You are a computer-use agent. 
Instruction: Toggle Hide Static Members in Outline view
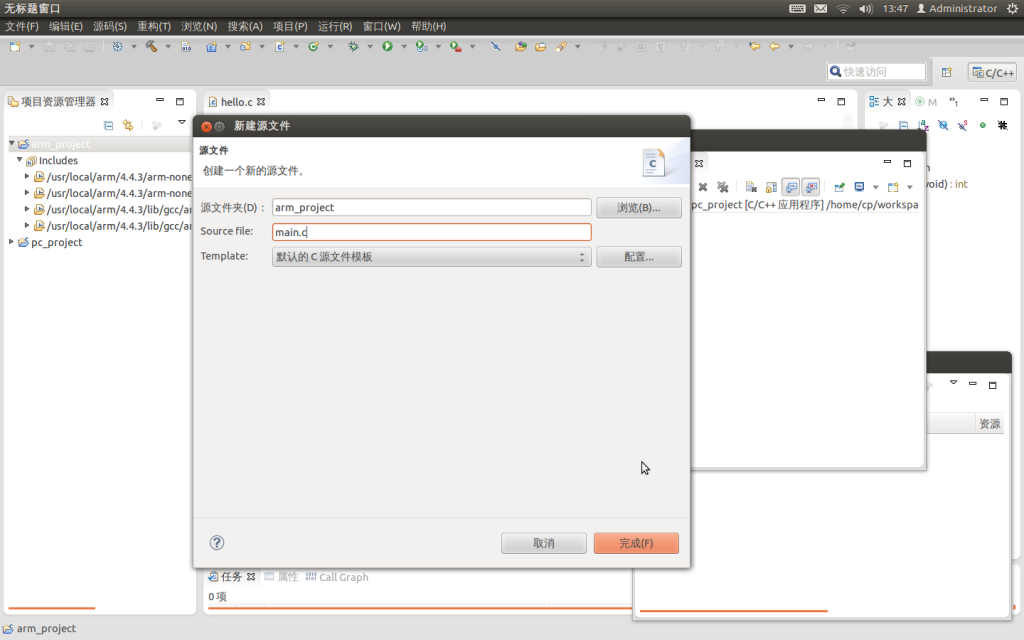tap(962, 124)
